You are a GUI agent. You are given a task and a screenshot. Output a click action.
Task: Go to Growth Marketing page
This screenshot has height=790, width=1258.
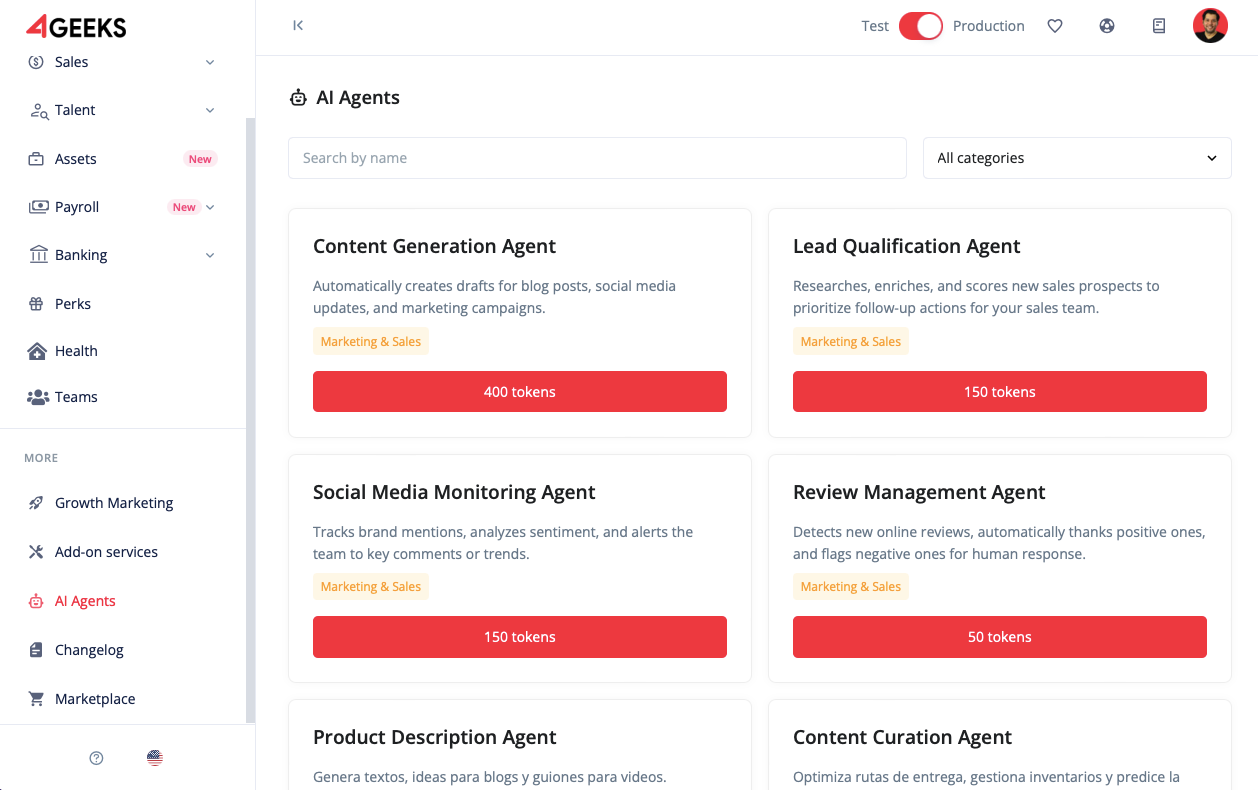[x=114, y=503]
